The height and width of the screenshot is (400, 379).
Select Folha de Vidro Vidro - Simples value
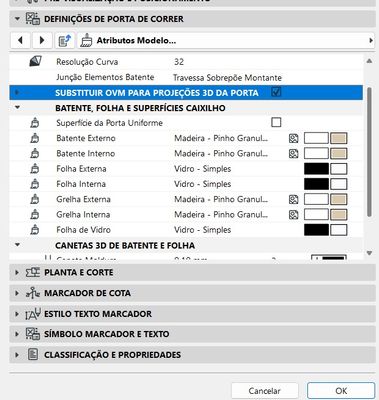click(202, 230)
